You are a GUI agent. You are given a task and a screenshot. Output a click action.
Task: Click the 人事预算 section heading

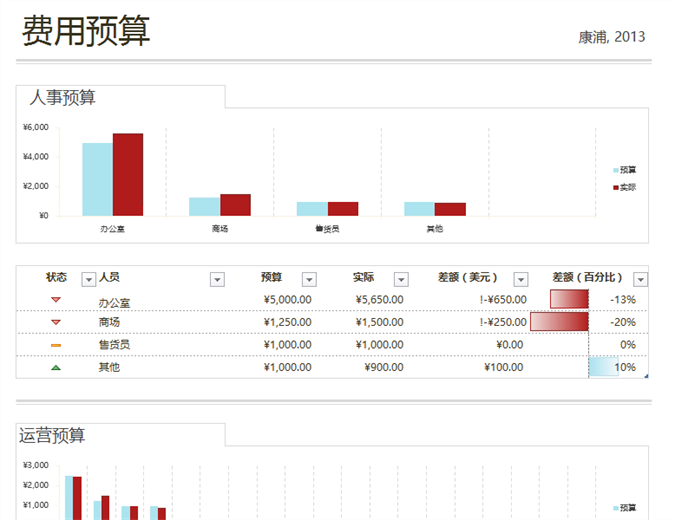coord(62,97)
